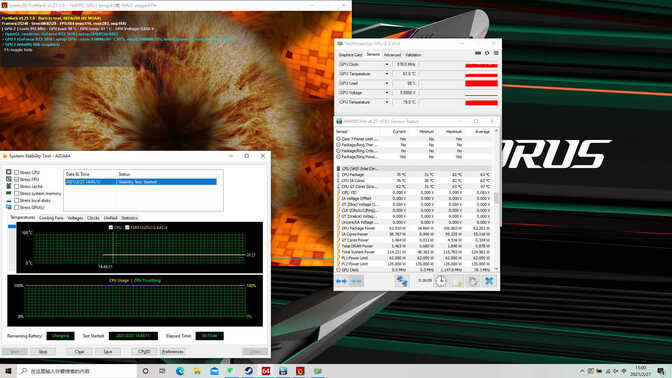This screenshot has height=378, width=672.
Task: Click the GPU Clock value field in GPU-Z
Action: [405, 64]
